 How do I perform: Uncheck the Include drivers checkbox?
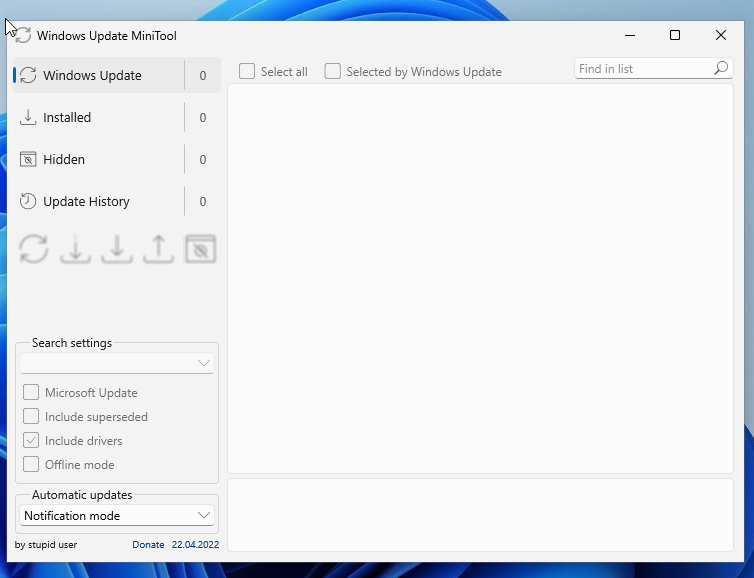coord(31,441)
